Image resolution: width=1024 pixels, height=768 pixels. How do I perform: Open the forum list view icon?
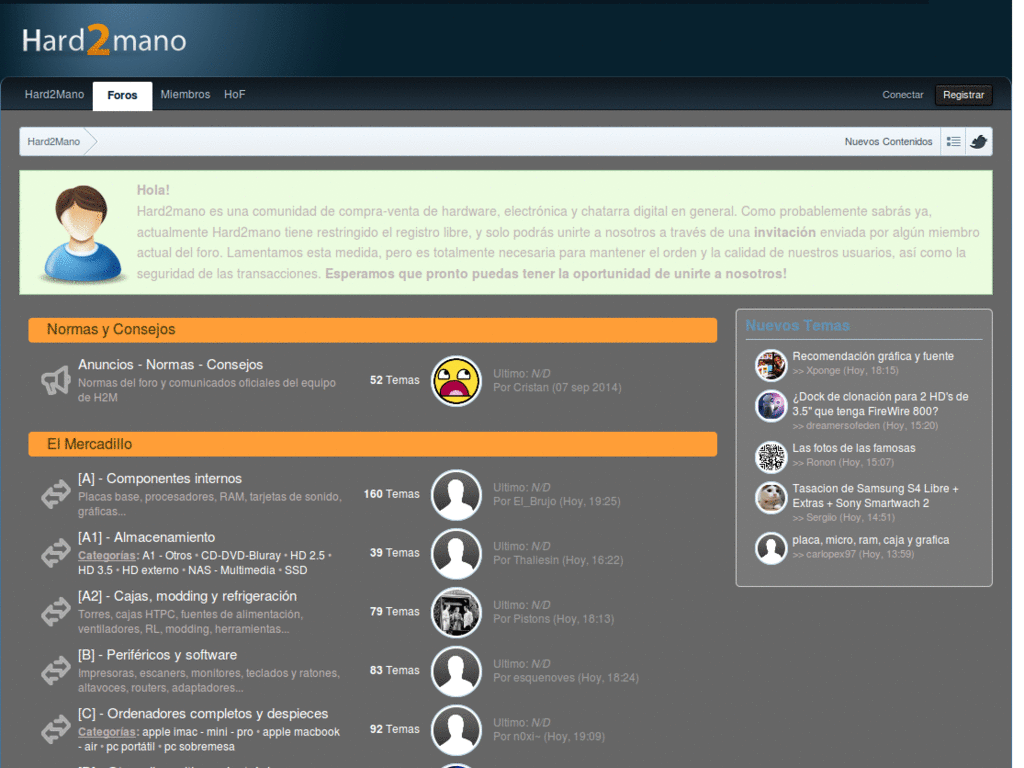tap(953, 142)
